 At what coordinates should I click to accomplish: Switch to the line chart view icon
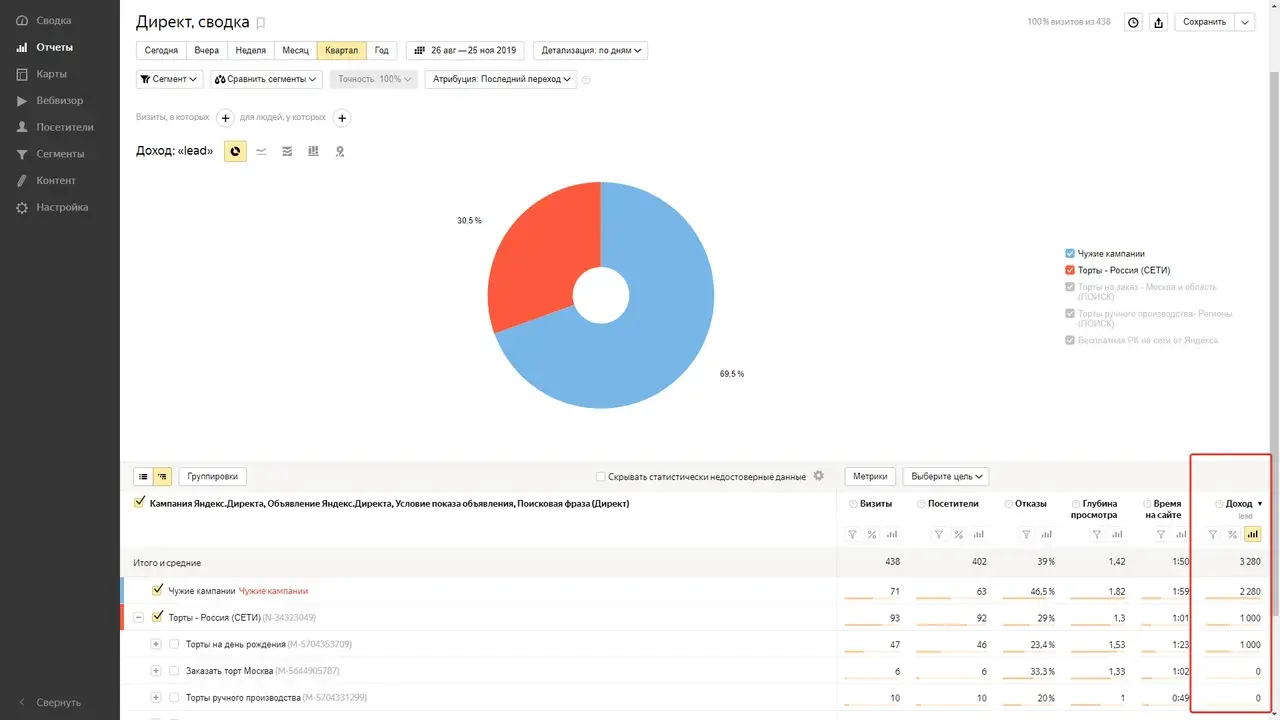coord(261,151)
